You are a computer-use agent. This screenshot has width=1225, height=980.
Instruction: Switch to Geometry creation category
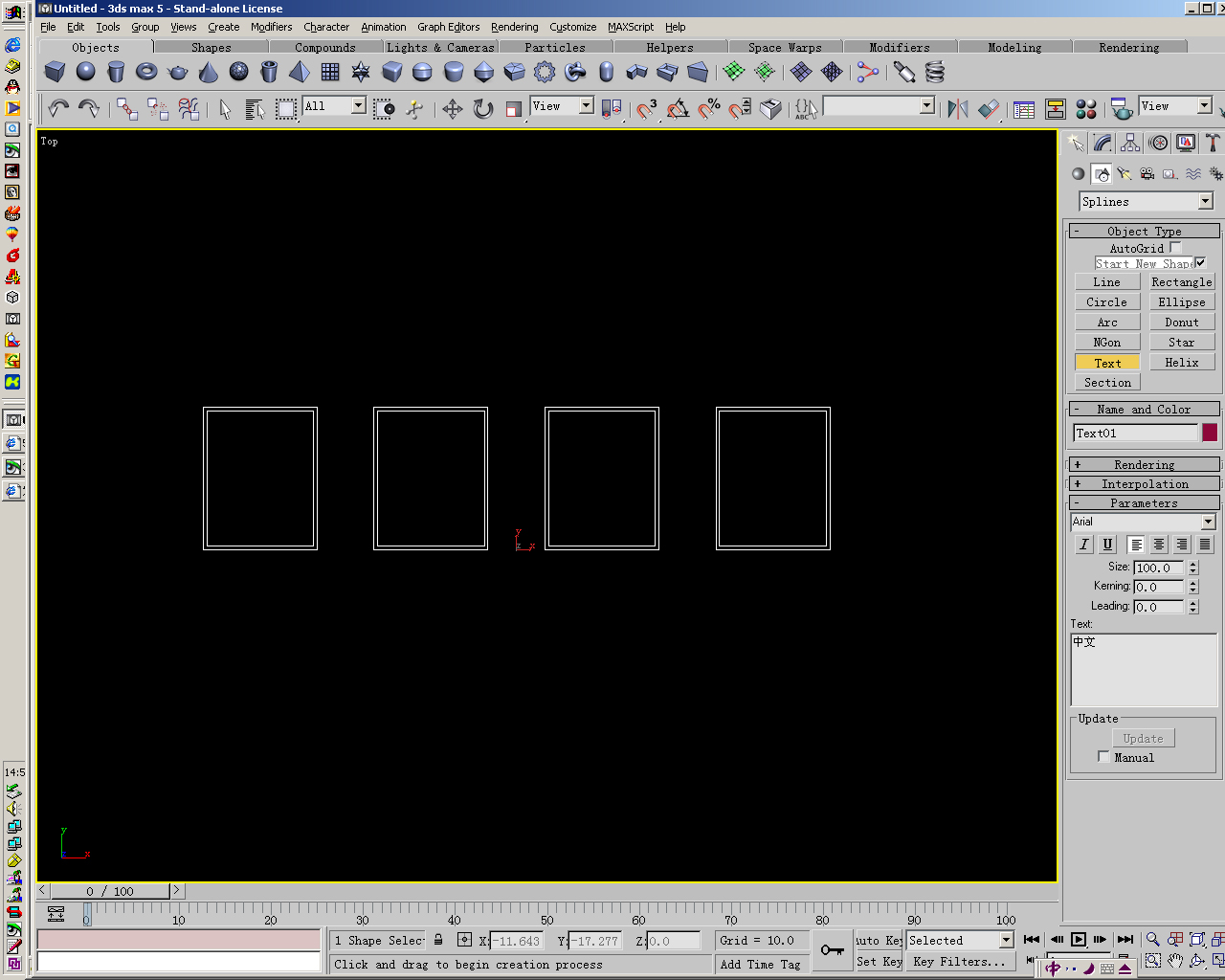(1079, 174)
